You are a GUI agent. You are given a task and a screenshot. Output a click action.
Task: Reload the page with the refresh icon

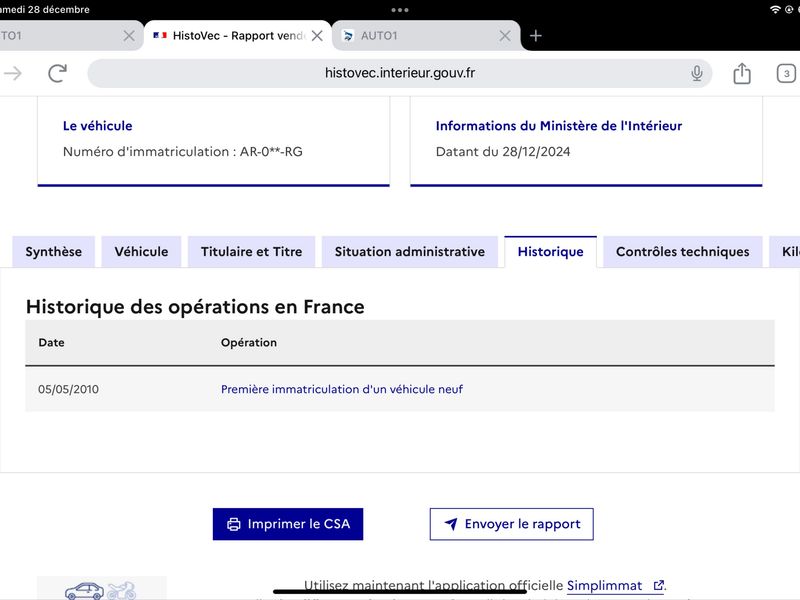(58, 73)
